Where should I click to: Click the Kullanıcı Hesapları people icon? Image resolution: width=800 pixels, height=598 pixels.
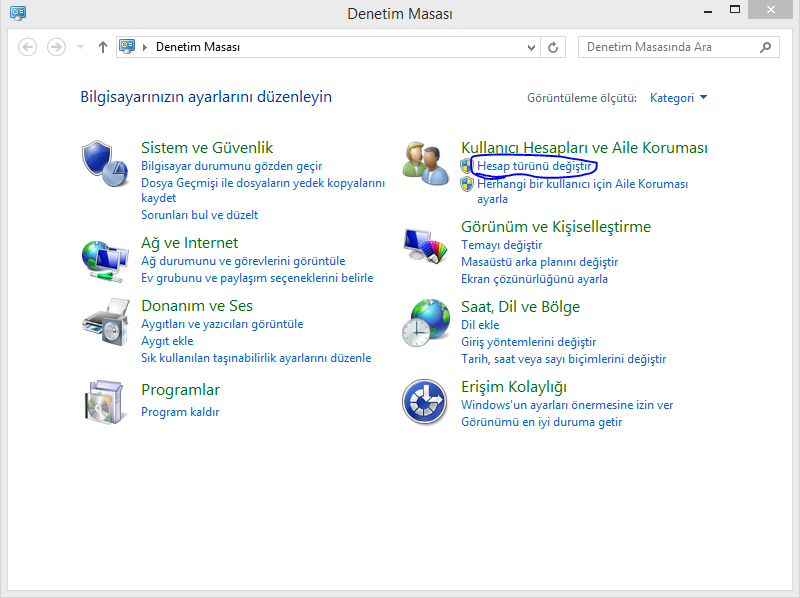426,164
